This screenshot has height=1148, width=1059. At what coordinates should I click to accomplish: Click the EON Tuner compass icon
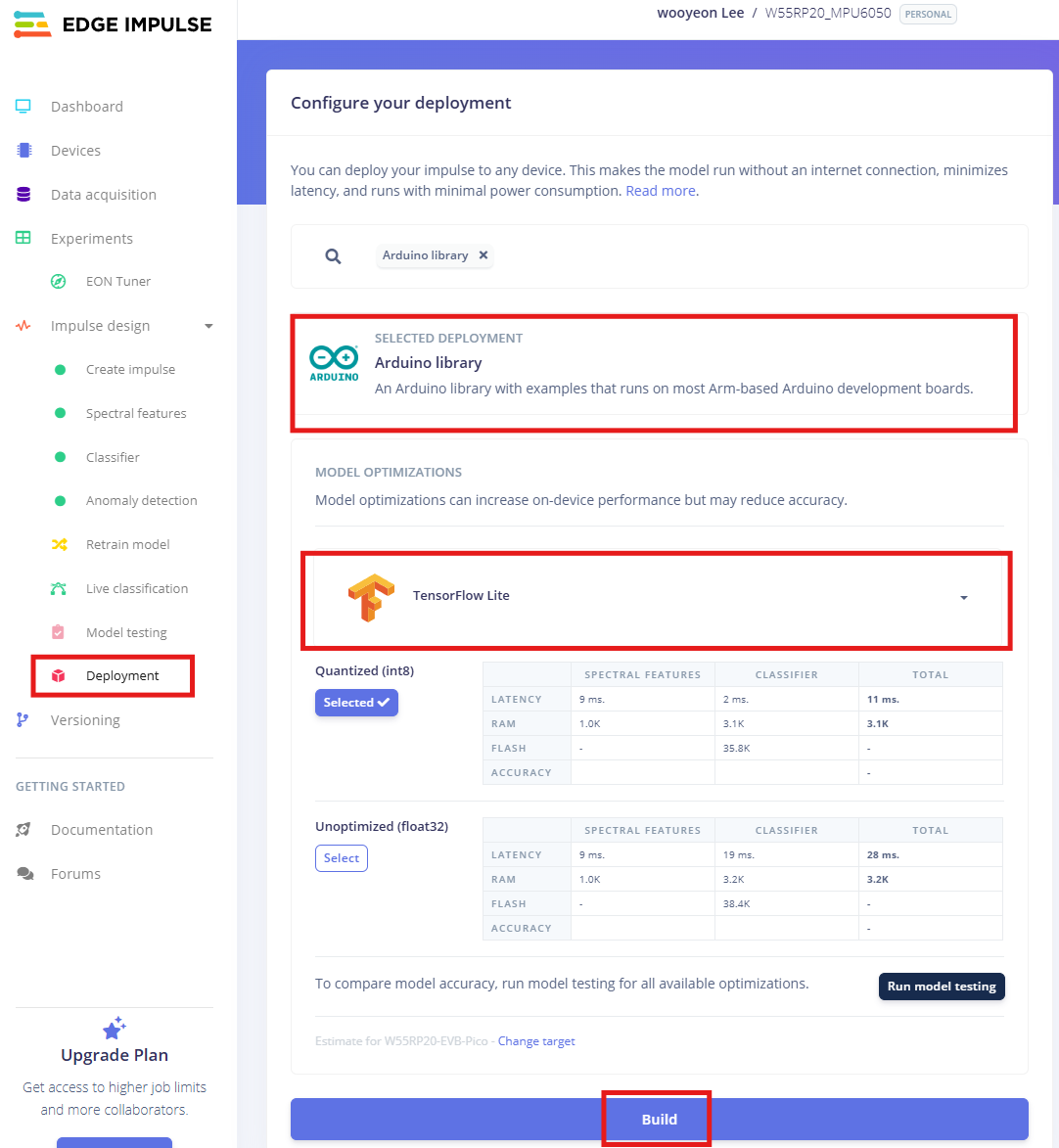pos(59,281)
